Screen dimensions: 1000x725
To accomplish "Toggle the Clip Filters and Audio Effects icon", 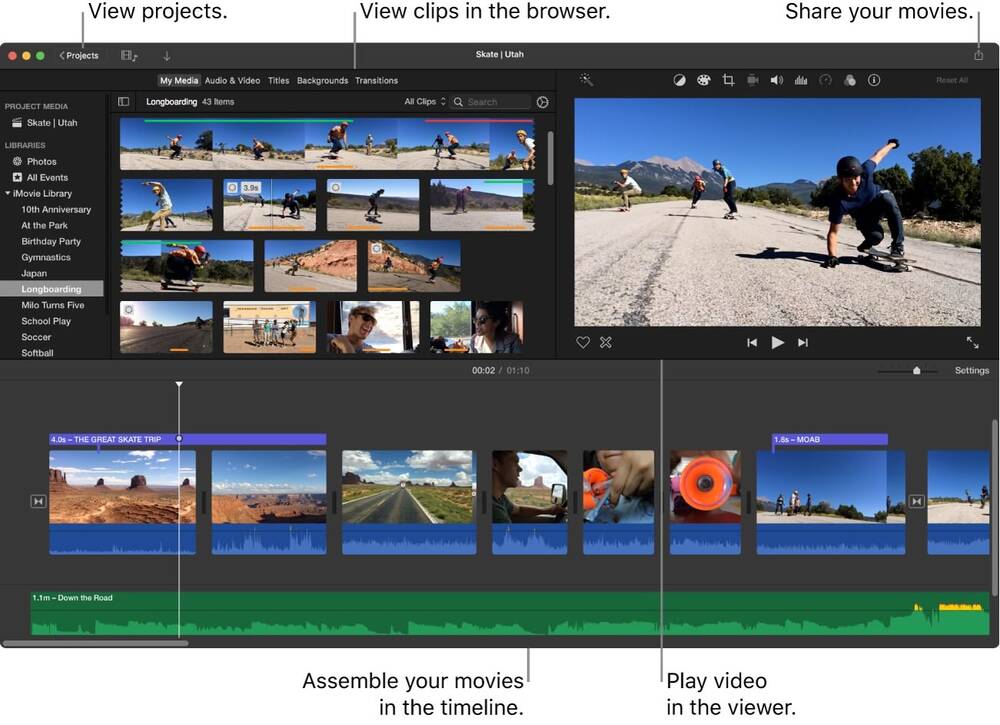I will [851, 80].
